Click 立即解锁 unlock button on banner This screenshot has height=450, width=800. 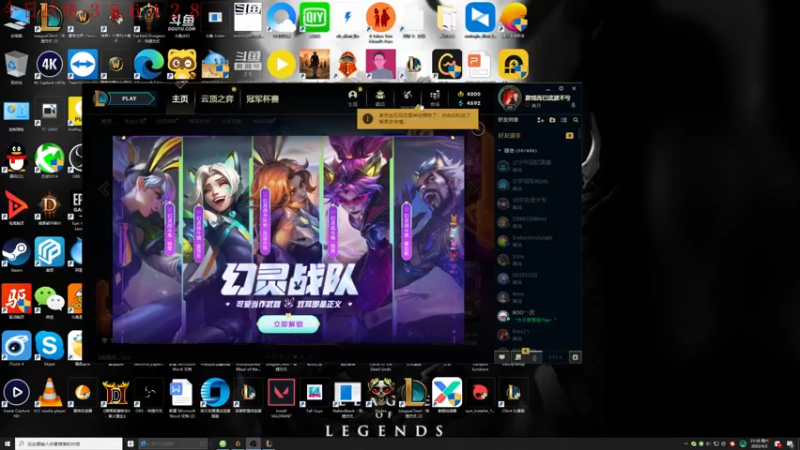pos(288,324)
